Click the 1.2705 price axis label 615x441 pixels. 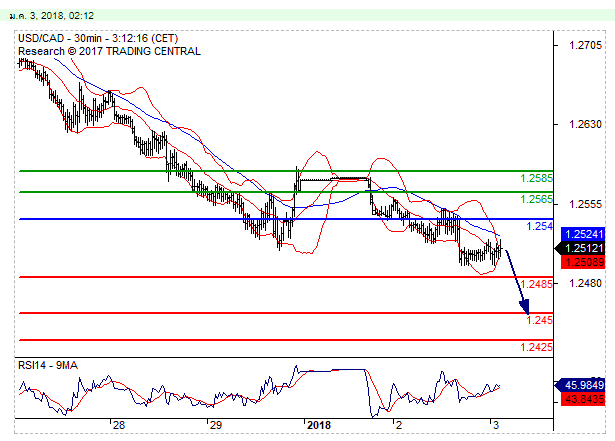585,46
